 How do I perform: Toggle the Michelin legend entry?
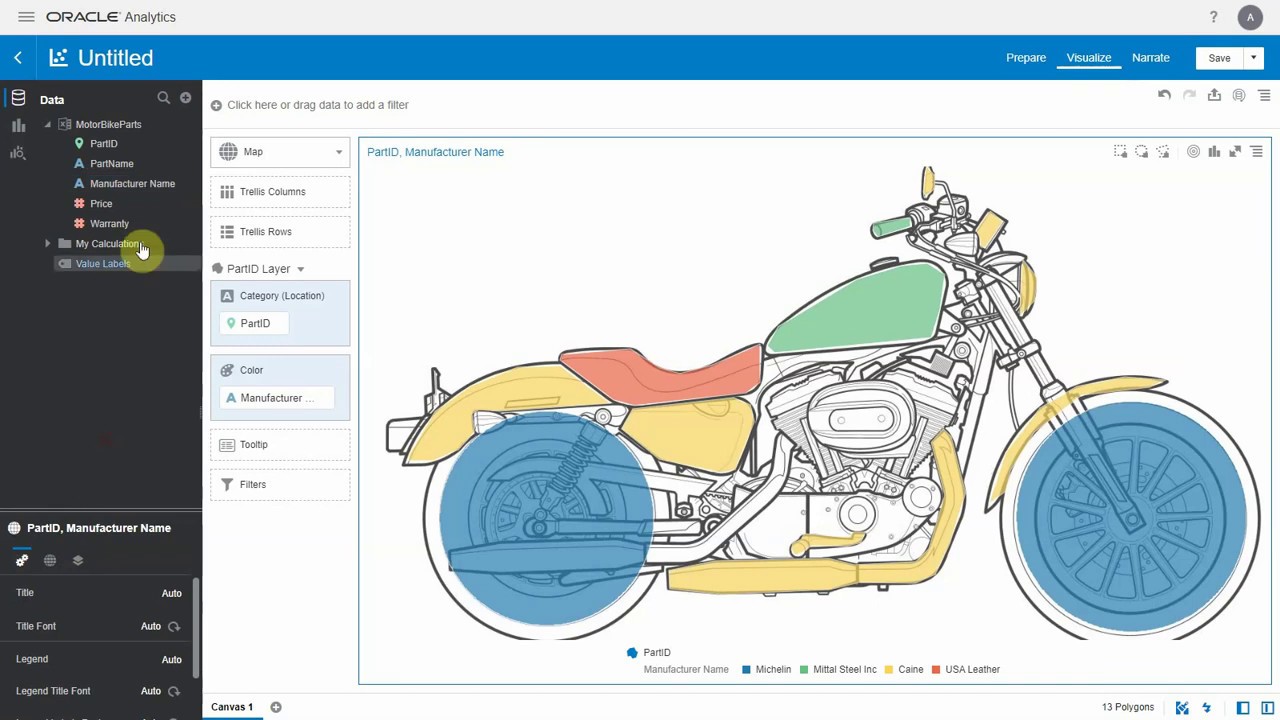coord(766,669)
